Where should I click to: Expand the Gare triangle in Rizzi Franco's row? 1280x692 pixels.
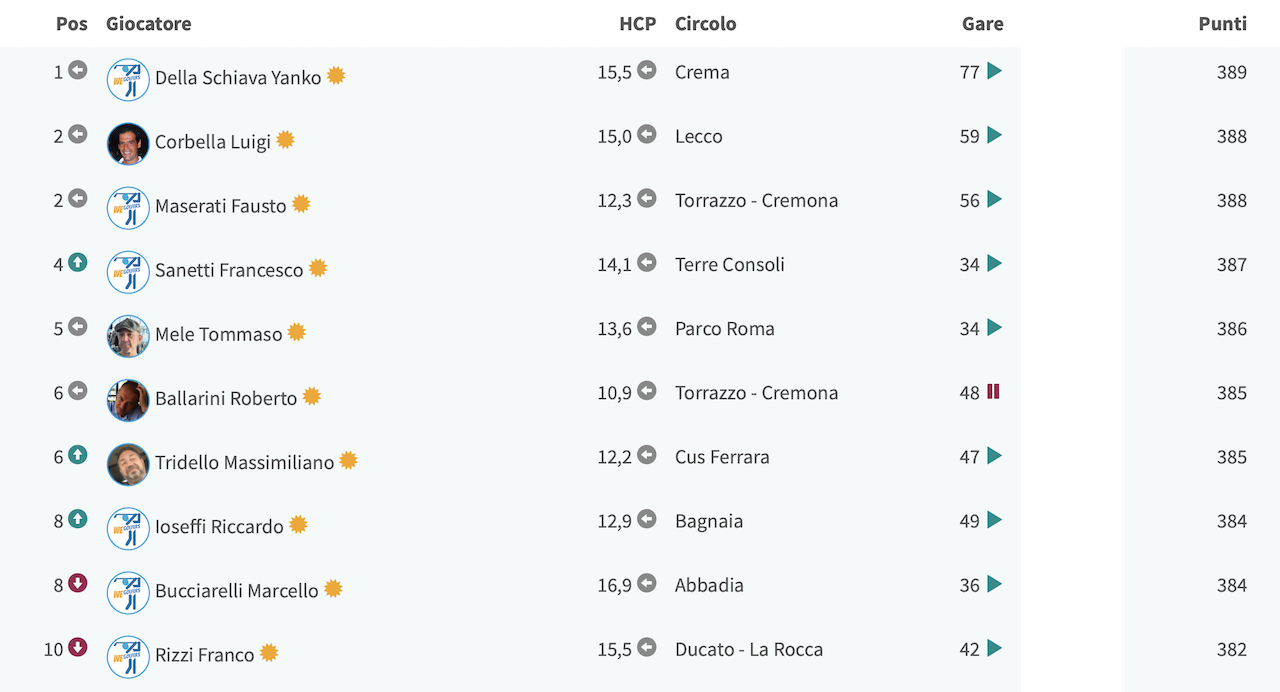[x=994, y=648]
